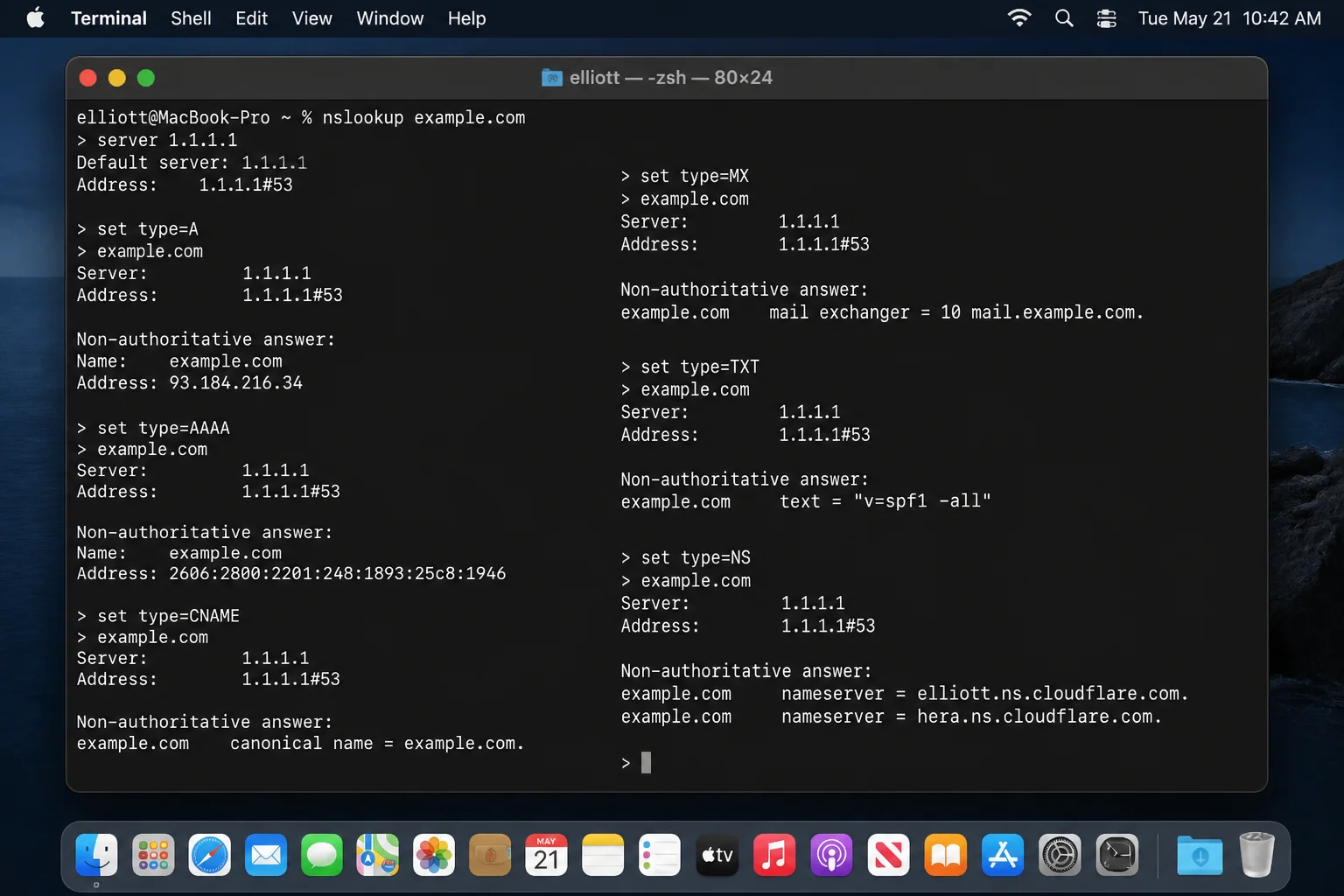The width and height of the screenshot is (1344, 896).
Task: Open Launchpad in the Dock
Action: pos(153,855)
